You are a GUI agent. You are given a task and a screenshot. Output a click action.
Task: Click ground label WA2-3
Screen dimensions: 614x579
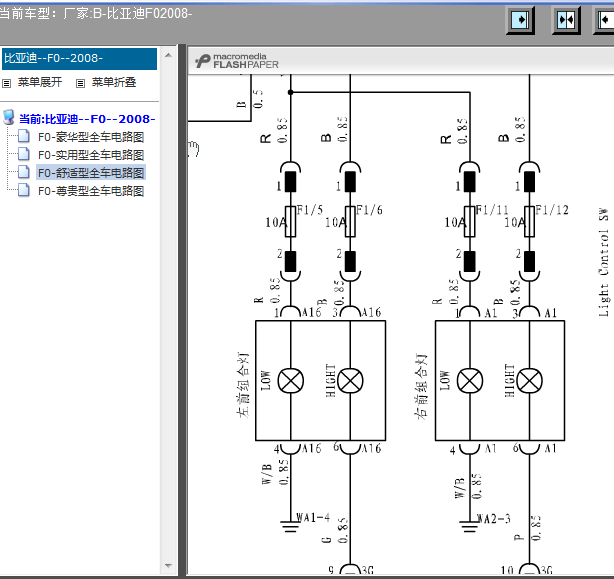[494, 519]
